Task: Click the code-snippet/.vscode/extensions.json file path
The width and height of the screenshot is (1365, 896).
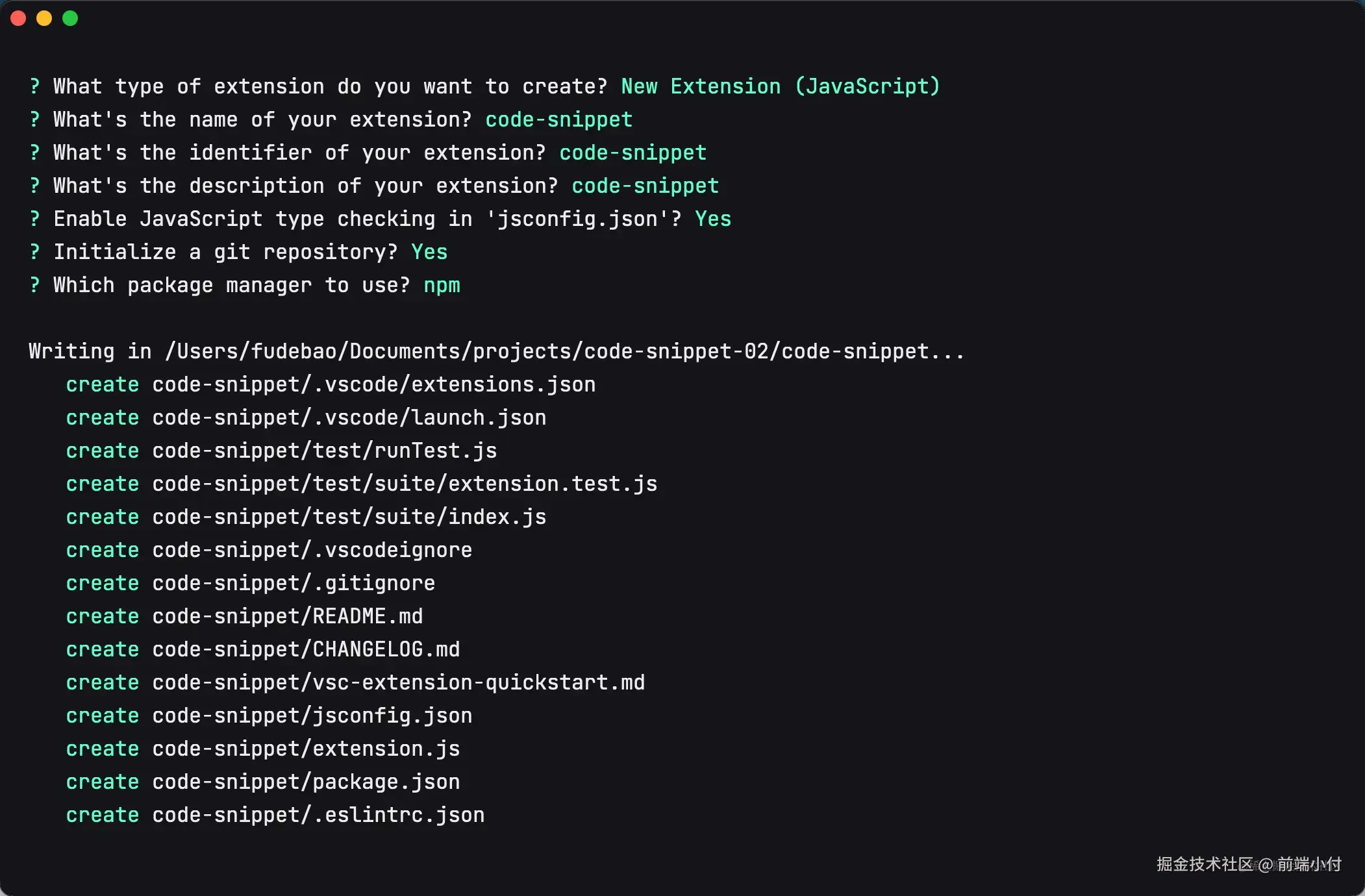Action: click(373, 384)
